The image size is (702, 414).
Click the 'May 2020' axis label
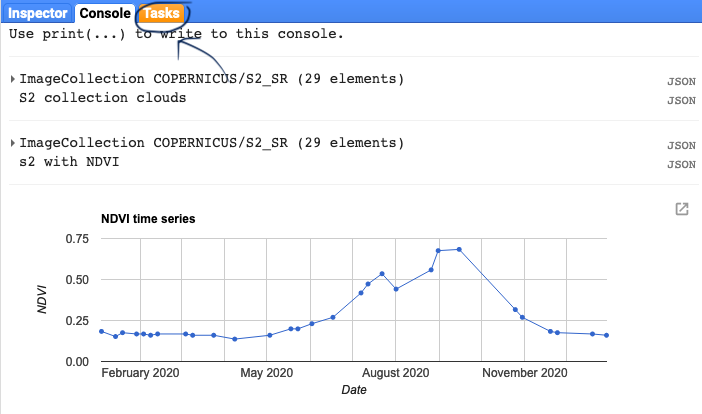[x=267, y=373]
